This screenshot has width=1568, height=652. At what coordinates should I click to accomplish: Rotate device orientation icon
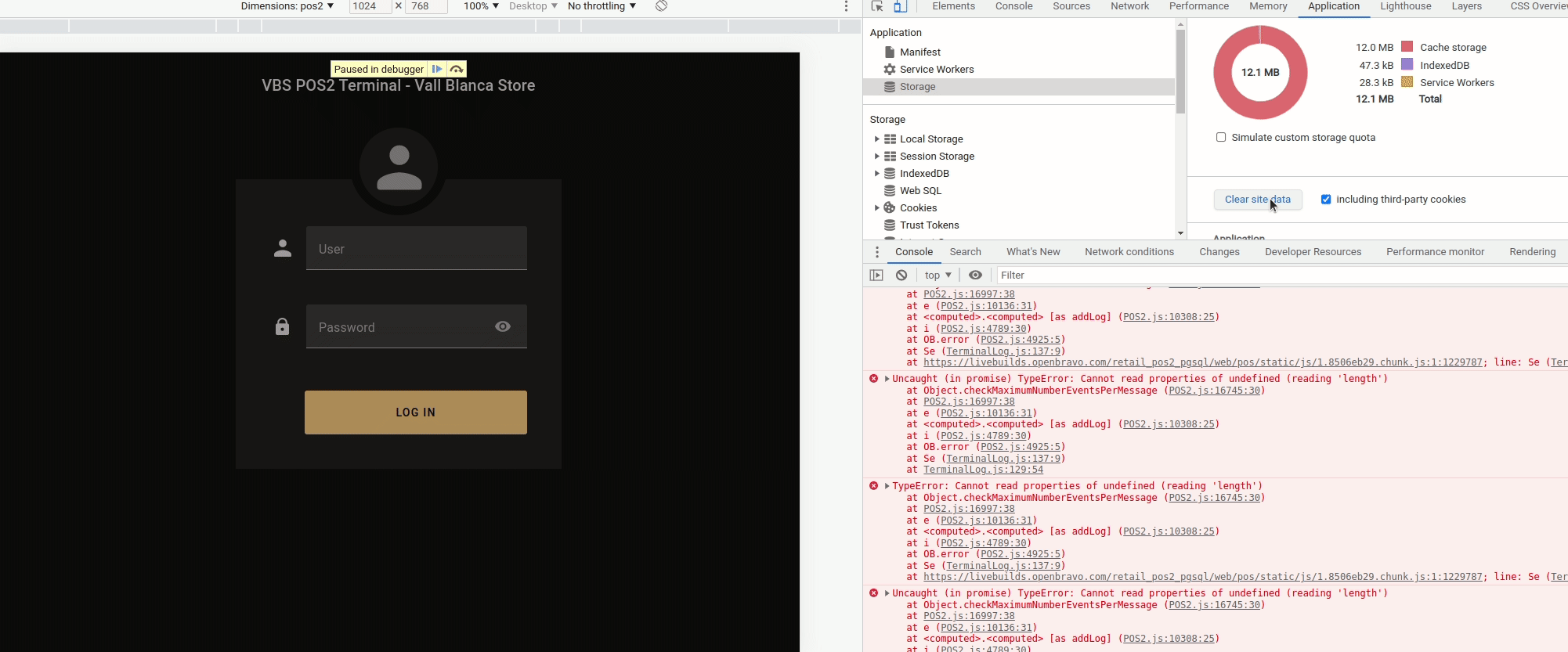click(662, 6)
